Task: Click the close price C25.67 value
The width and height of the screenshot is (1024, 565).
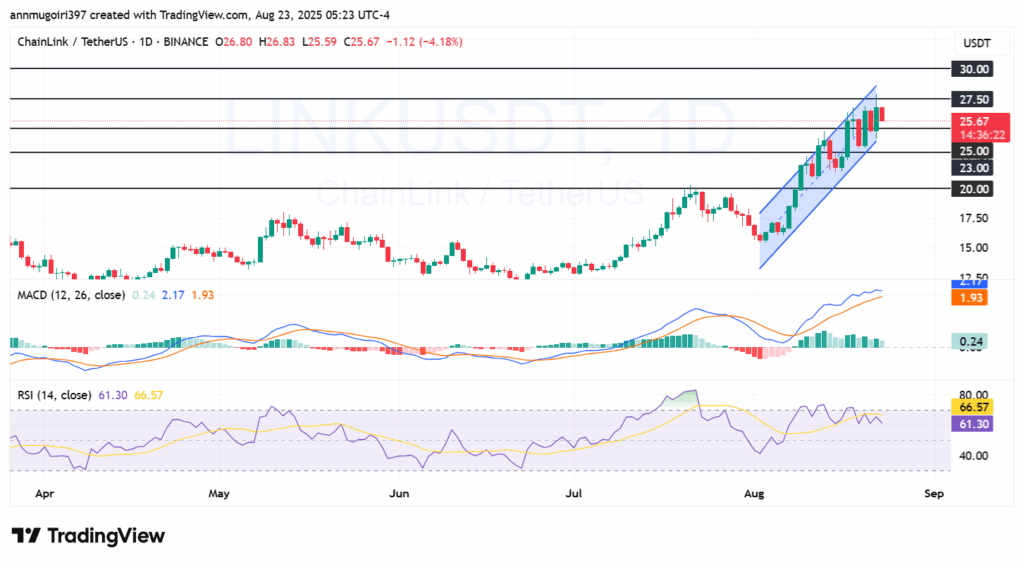Action: point(361,42)
